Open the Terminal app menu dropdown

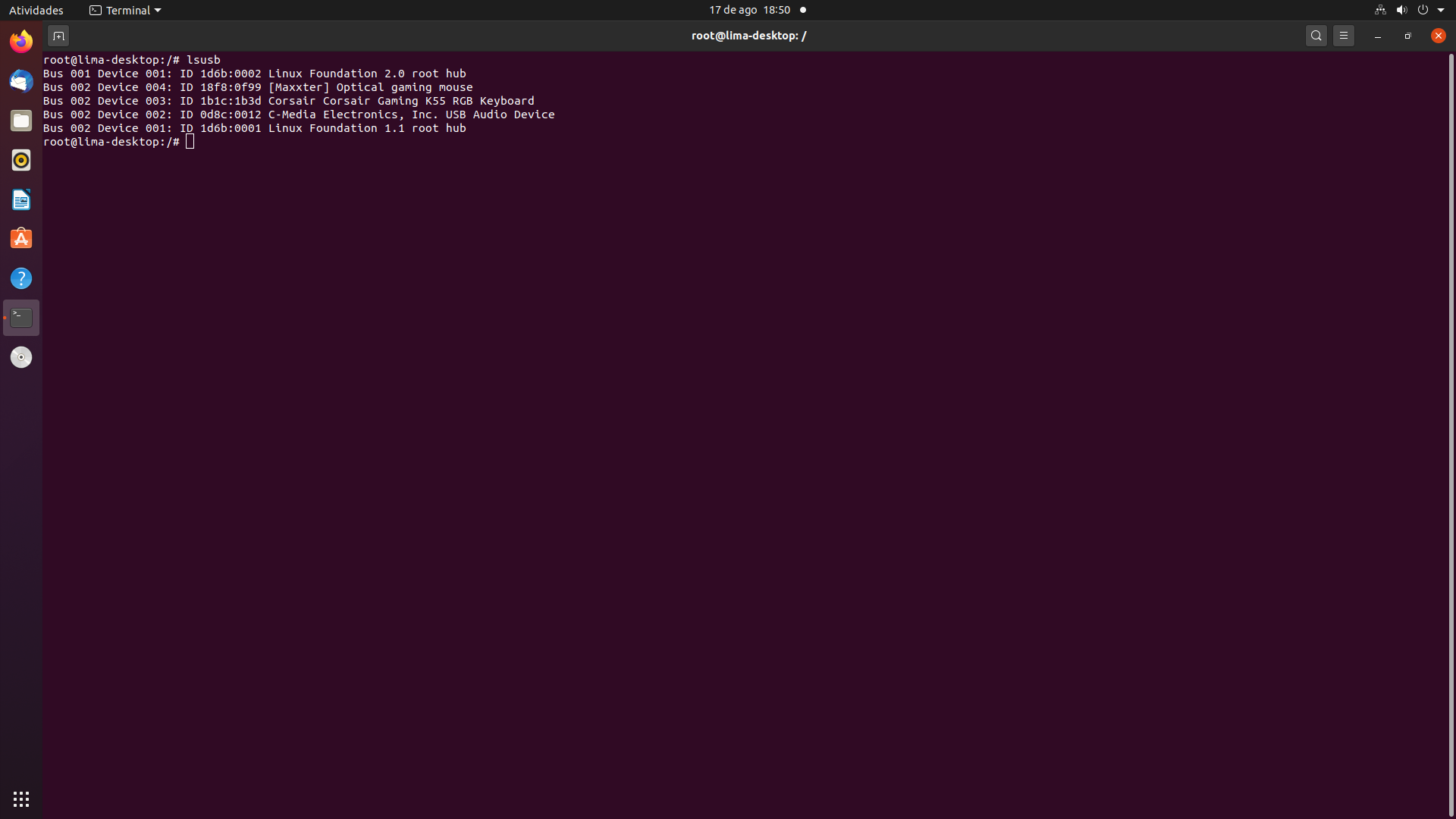(125, 10)
